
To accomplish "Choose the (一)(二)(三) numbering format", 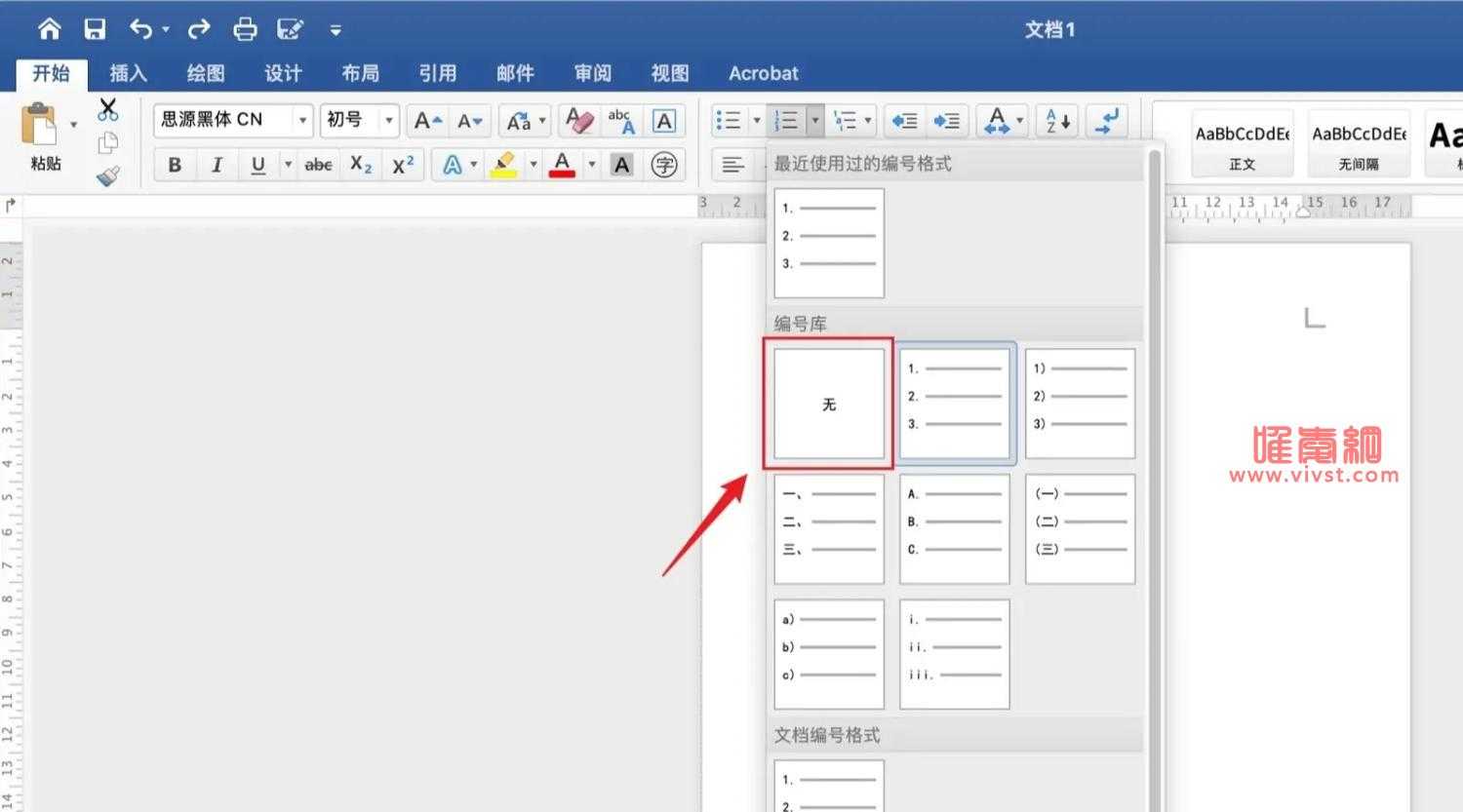I will point(1080,529).
